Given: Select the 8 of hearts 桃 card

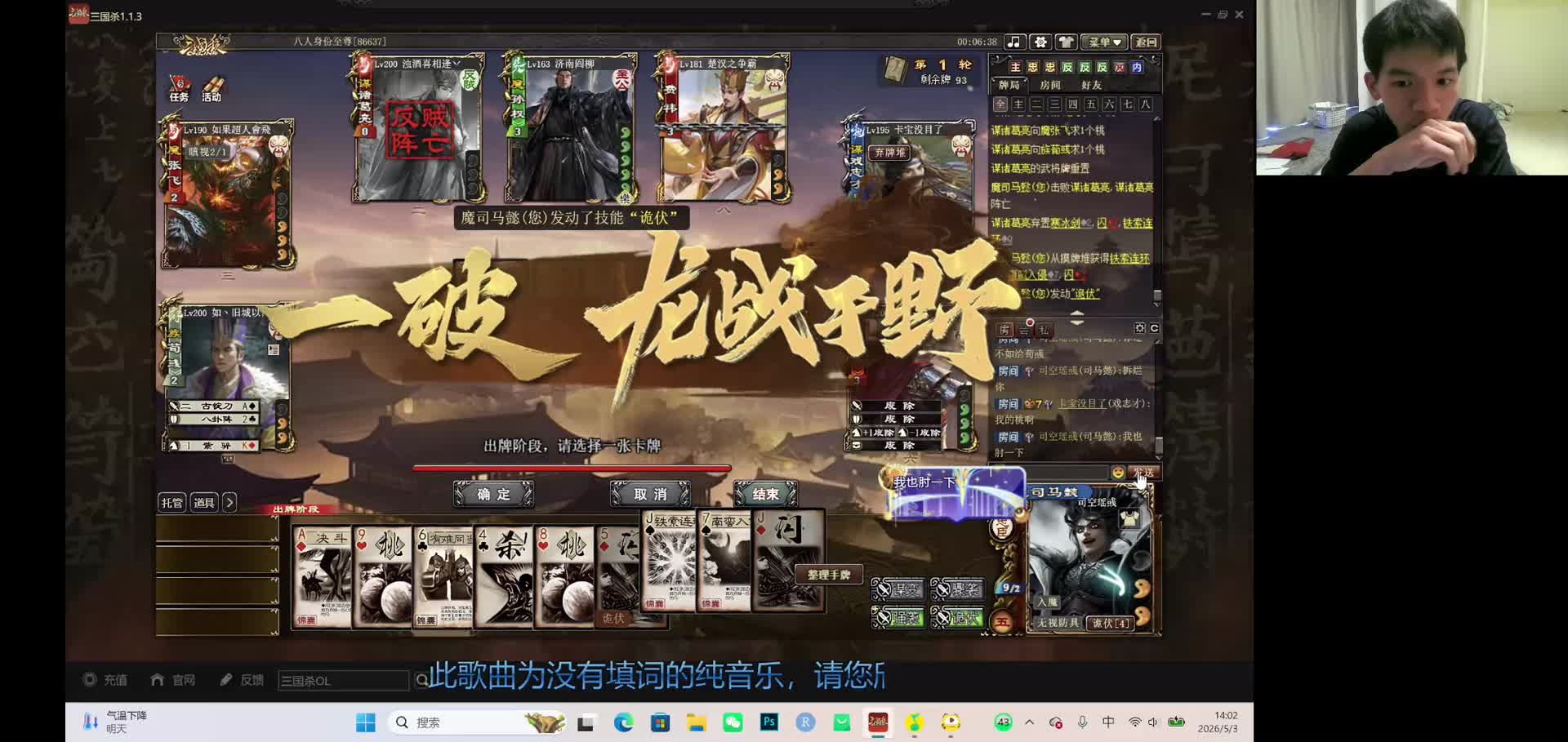Looking at the screenshot, I should coord(564,577).
